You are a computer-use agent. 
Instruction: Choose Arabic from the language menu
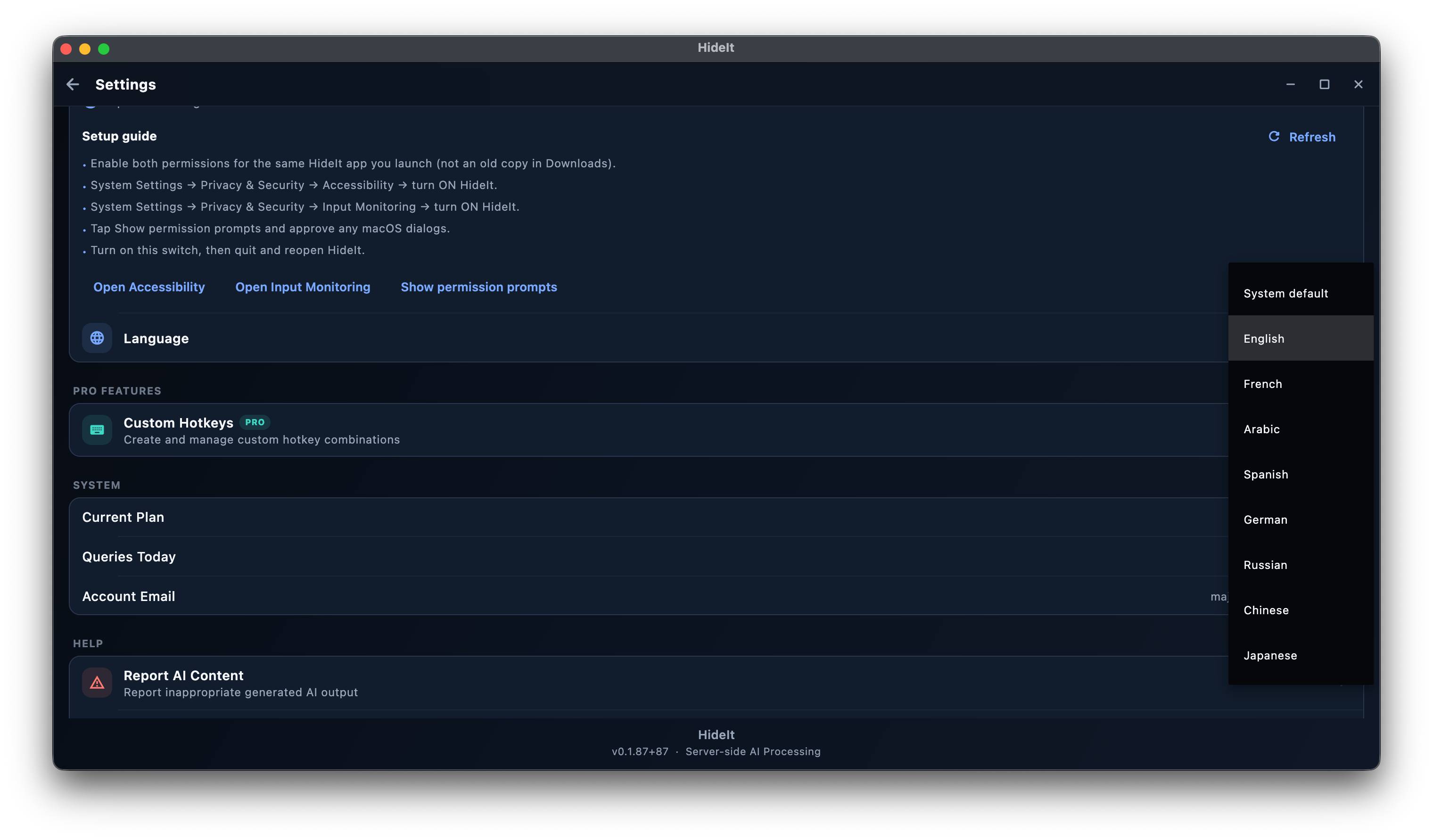[1301, 429]
